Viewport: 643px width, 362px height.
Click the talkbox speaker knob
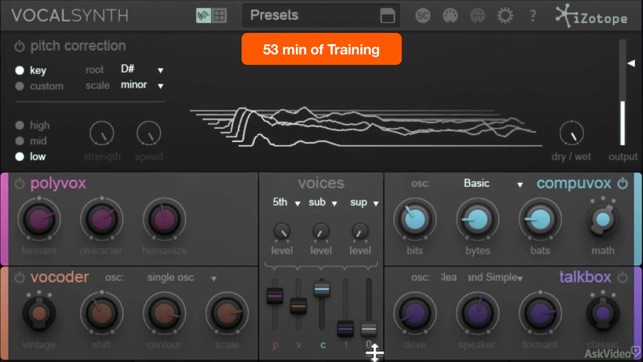click(x=477, y=313)
